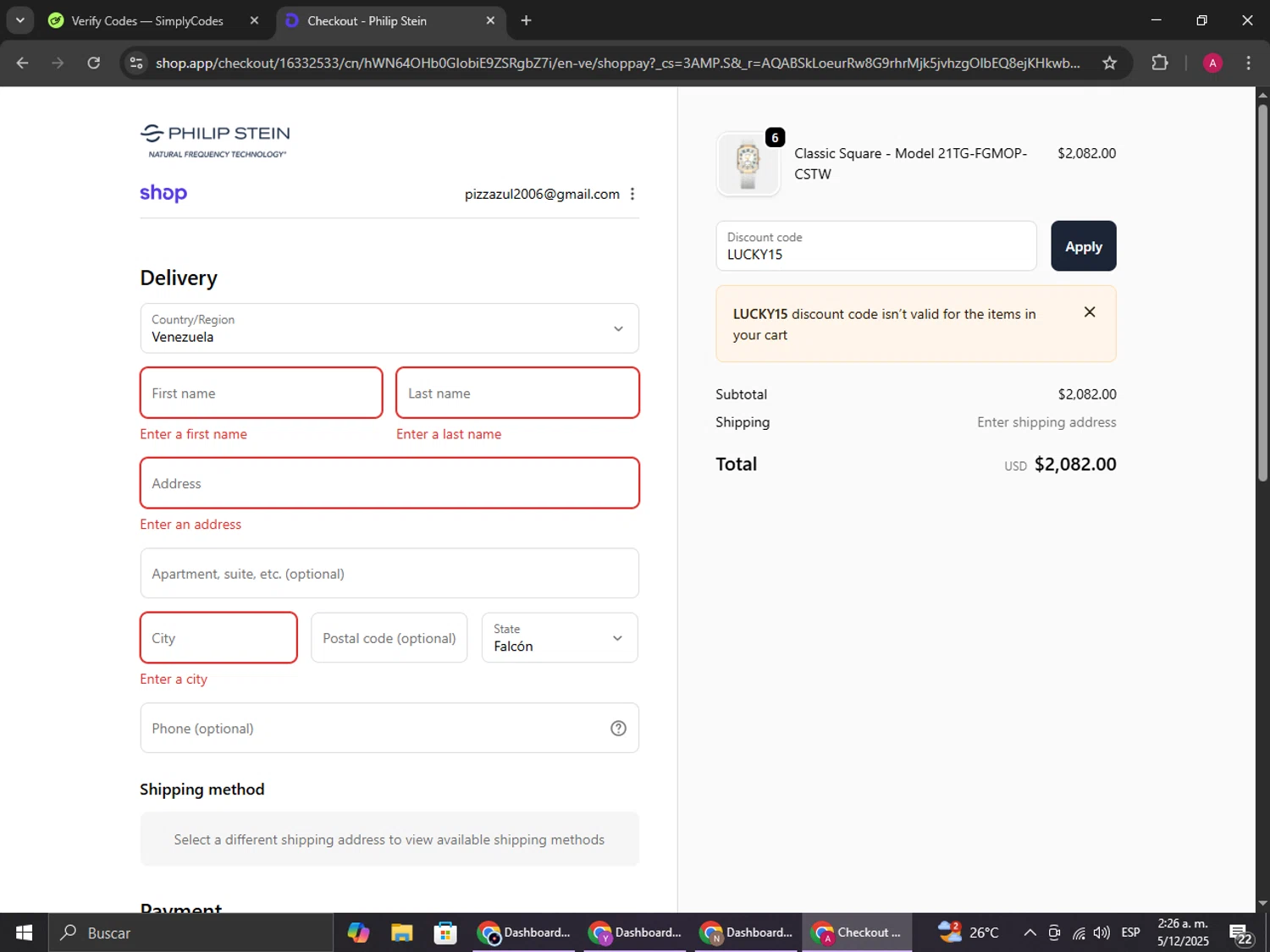Click the page vertical scrollbar
The image size is (1270, 952).
[x=1262, y=292]
